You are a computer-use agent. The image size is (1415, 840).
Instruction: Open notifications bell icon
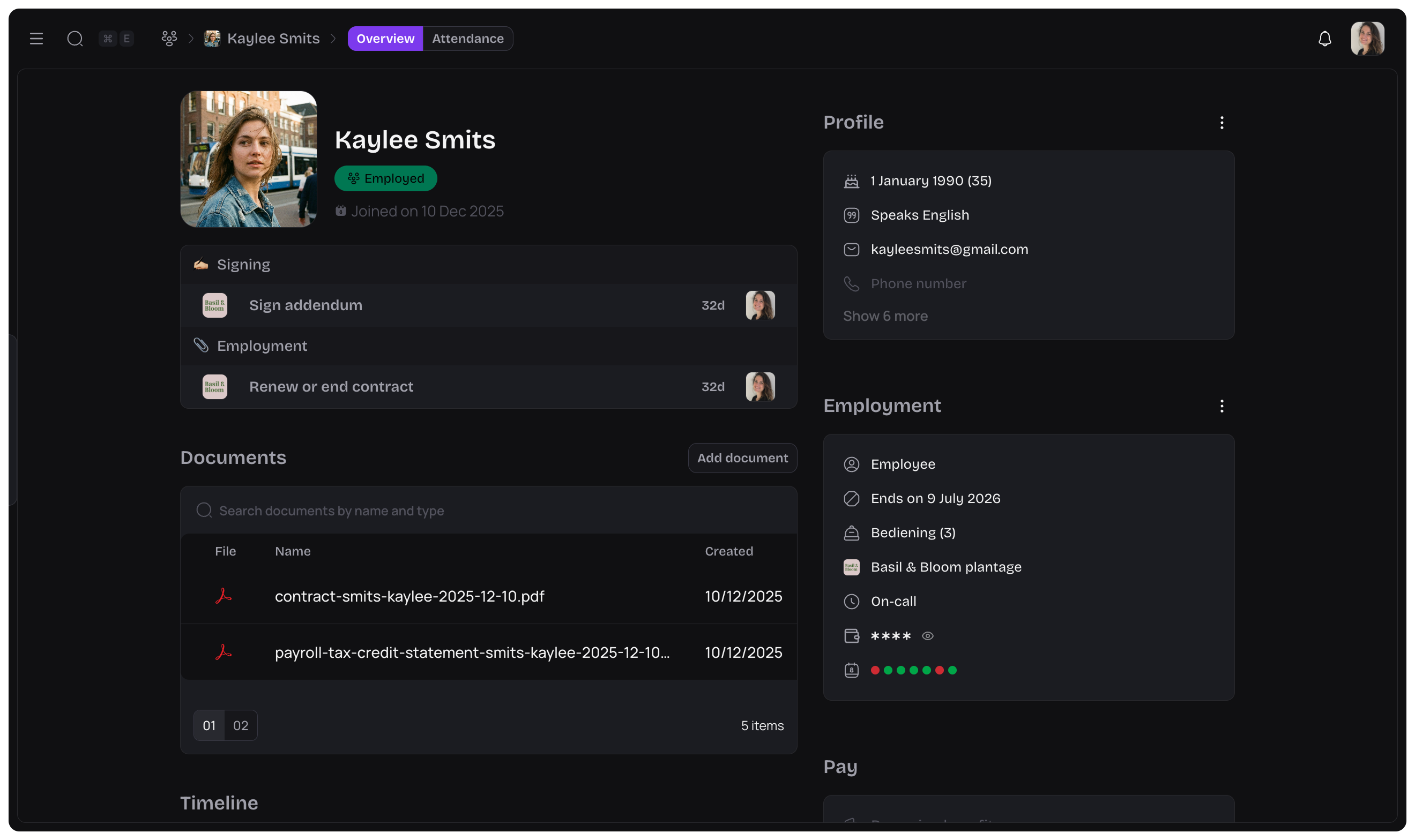coord(1324,39)
